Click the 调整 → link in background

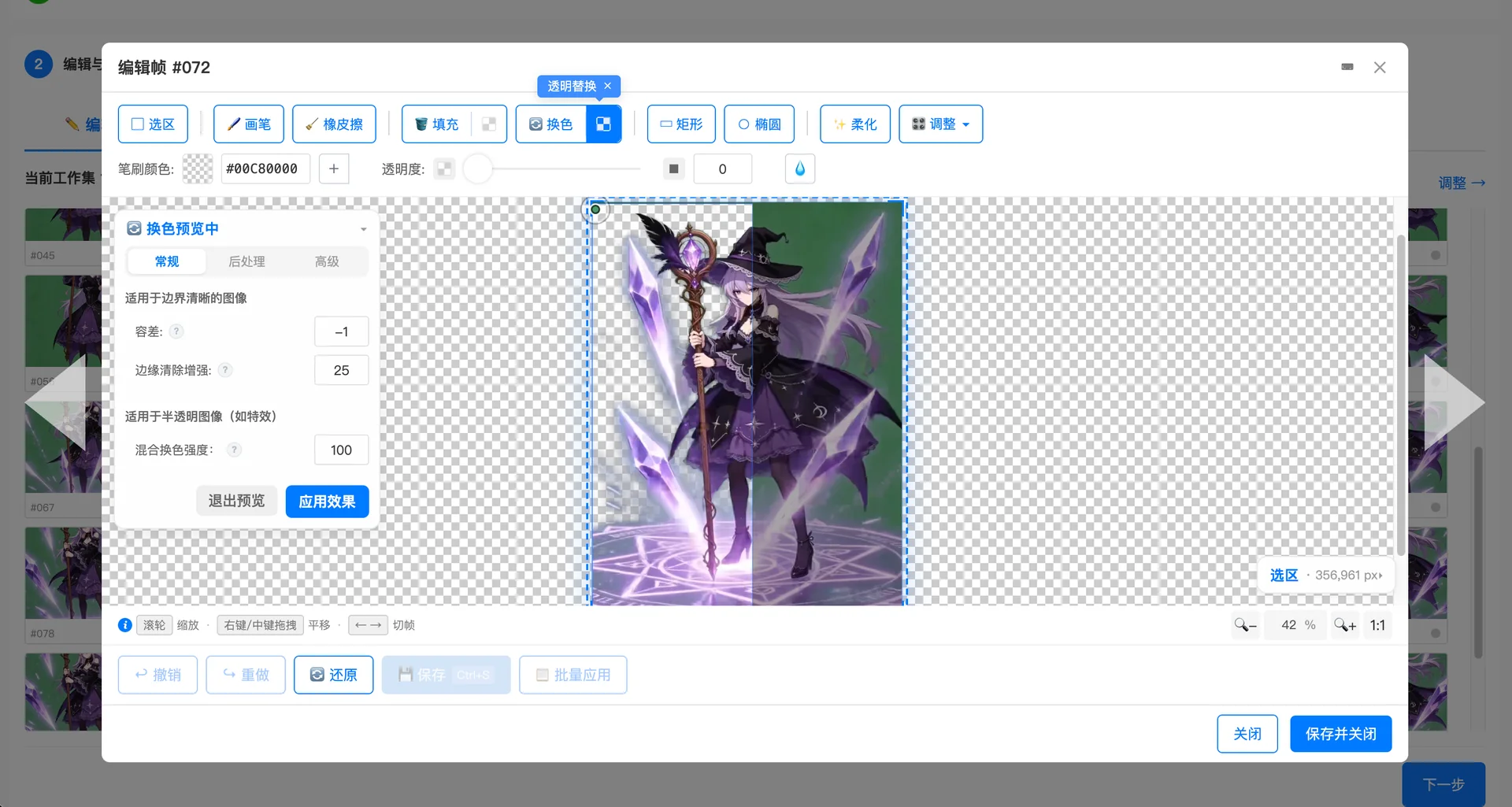point(1462,183)
